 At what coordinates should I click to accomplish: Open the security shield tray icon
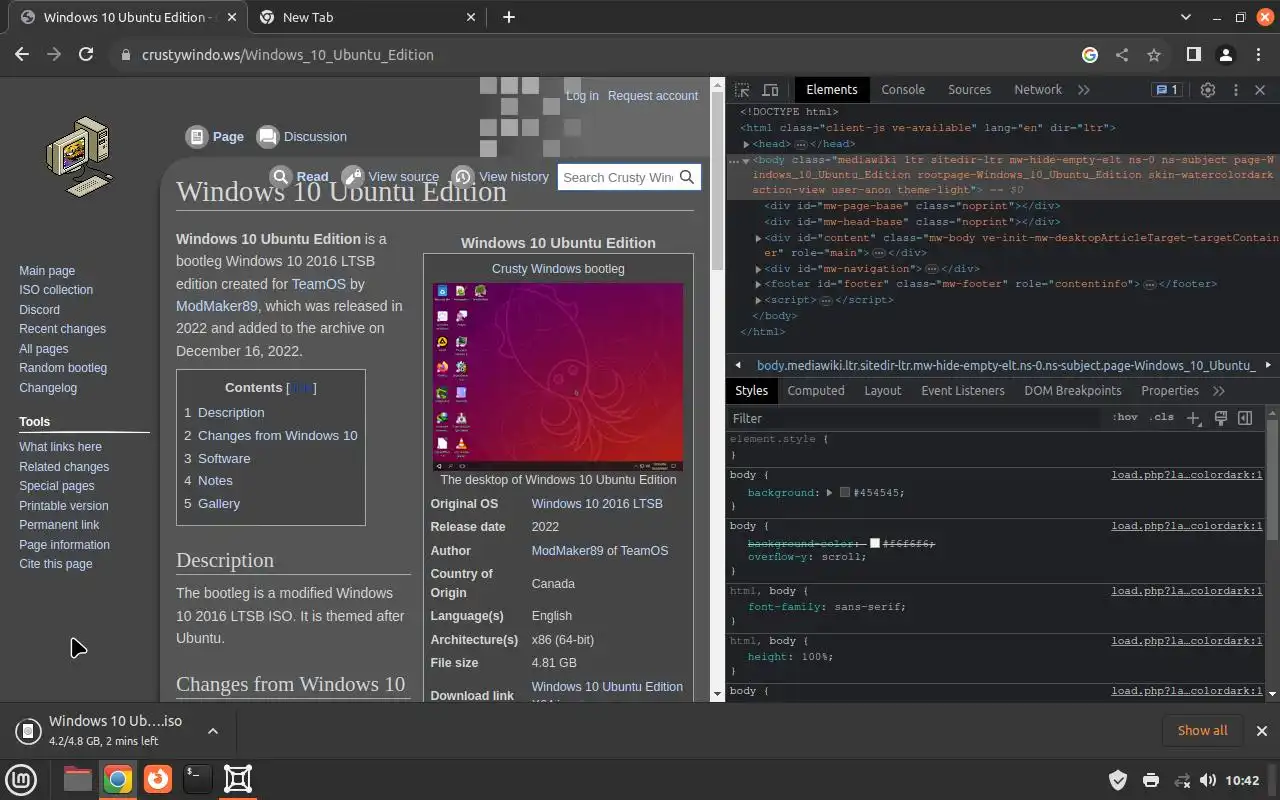click(x=1118, y=780)
